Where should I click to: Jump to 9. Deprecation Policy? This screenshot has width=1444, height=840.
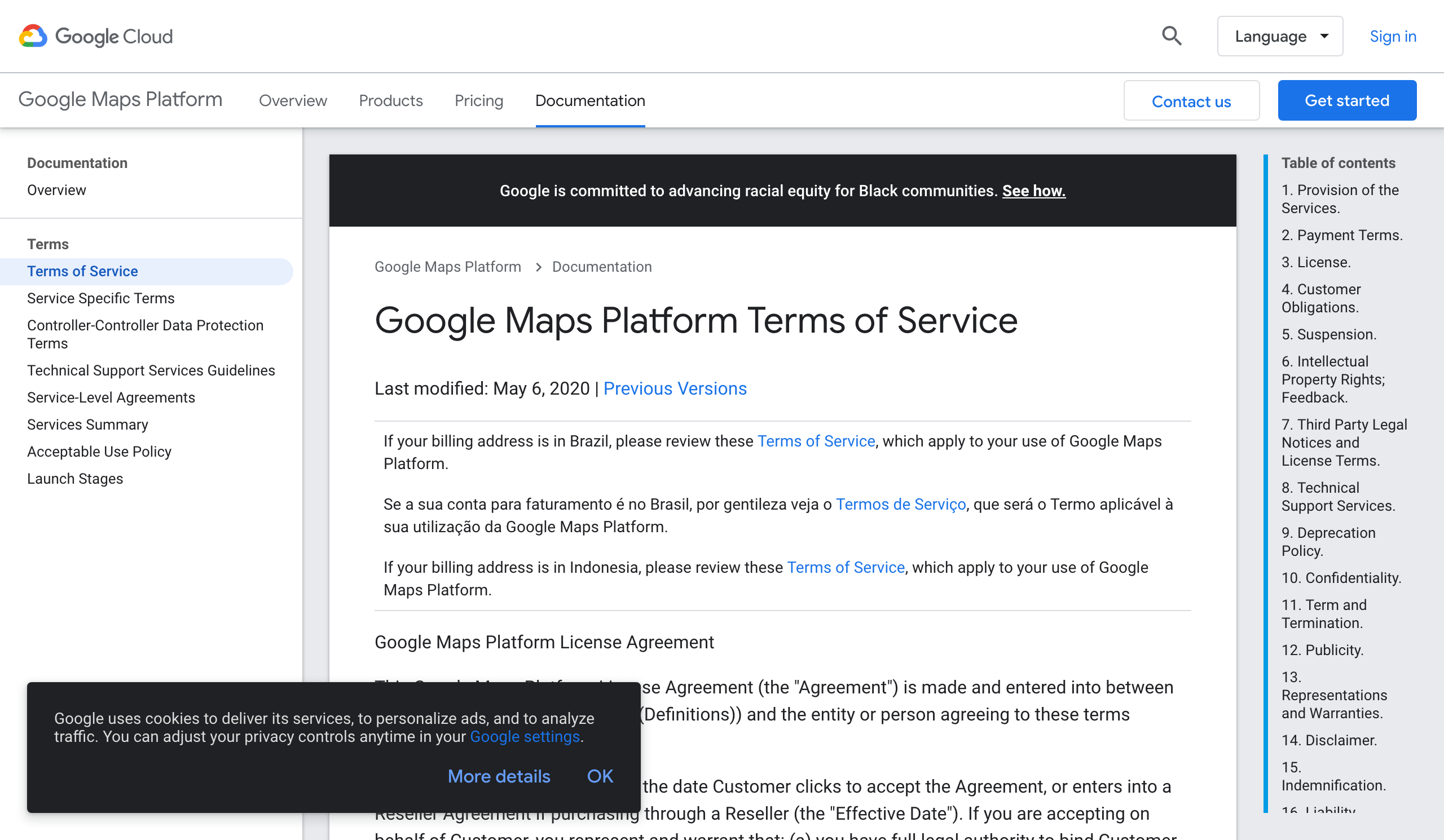tap(1328, 542)
